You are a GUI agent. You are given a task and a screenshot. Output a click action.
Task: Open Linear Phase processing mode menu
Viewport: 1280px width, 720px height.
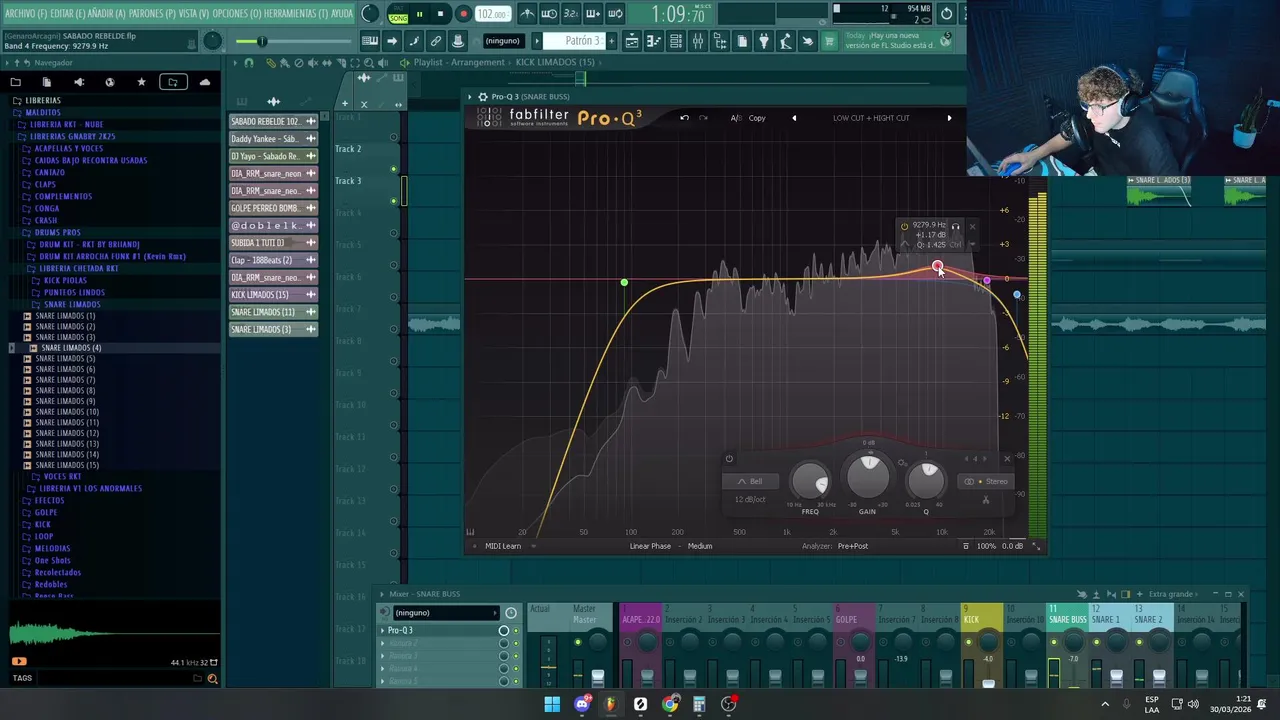pyautogui.click(x=650, y=546)
